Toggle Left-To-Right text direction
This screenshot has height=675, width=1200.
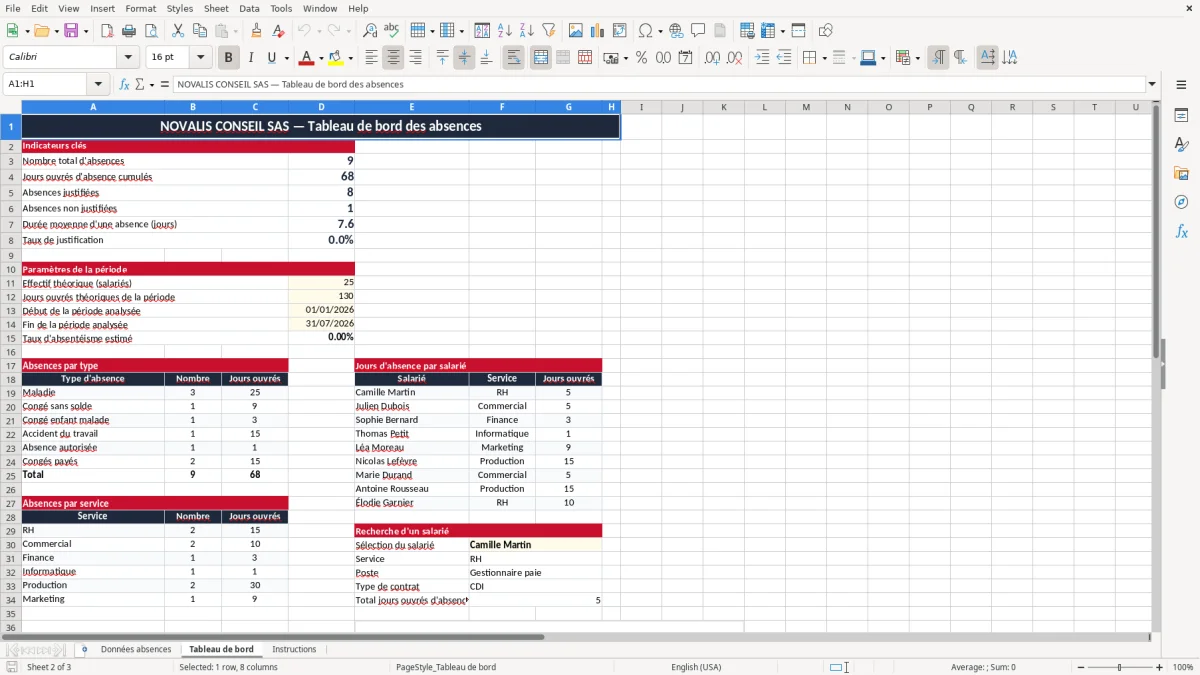point(938,58)
